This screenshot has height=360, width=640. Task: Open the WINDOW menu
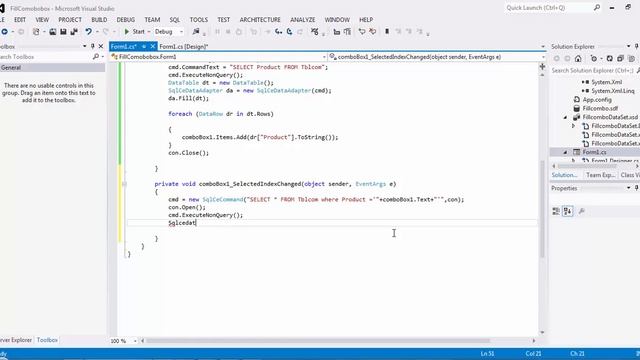click(x=337, y=20)
